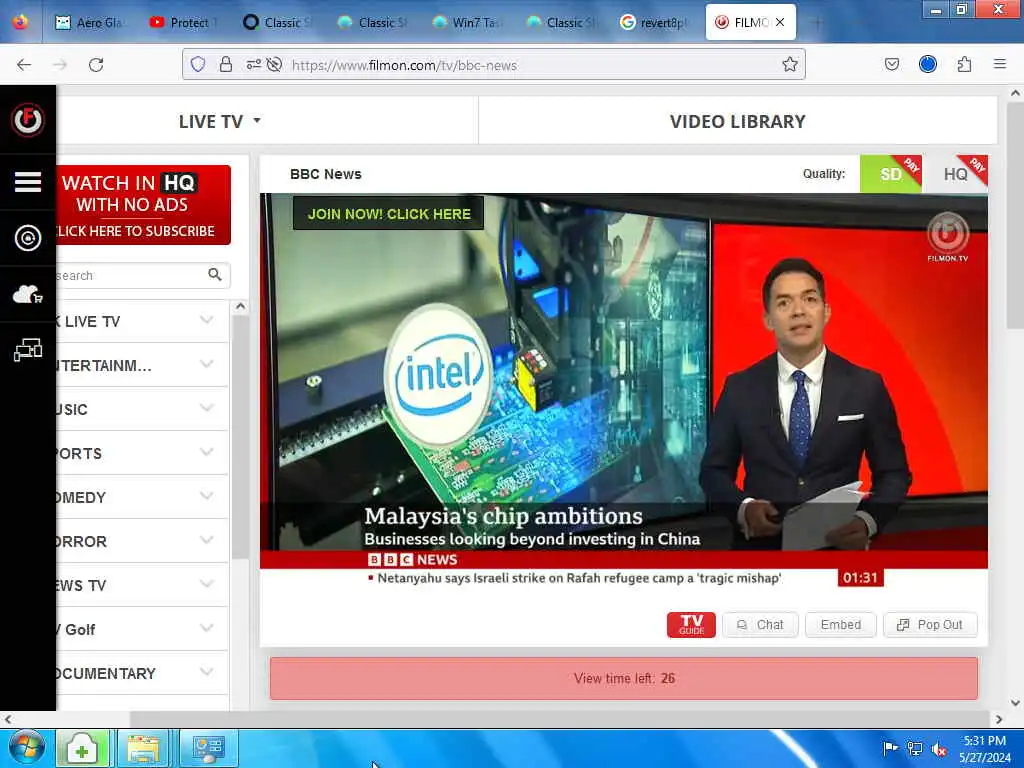Click the BBC News channel title

(x=325, y=174)
